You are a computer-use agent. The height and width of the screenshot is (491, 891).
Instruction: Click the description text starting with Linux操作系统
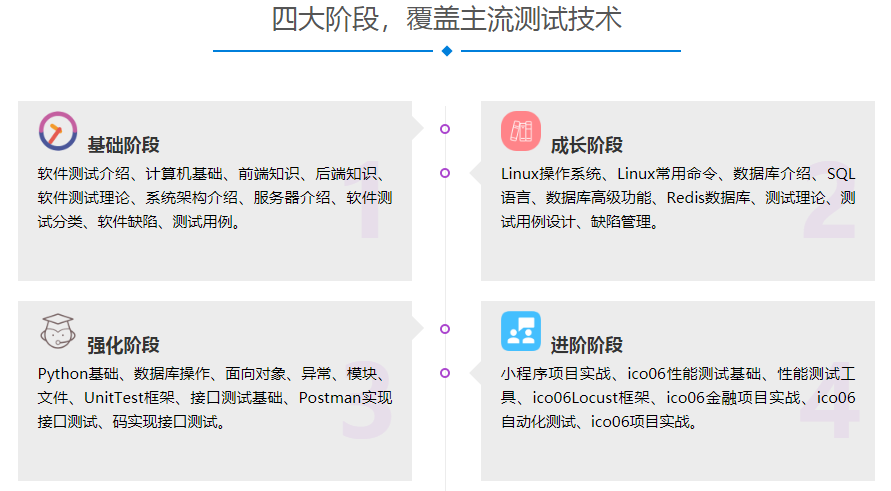coord(678,197)
